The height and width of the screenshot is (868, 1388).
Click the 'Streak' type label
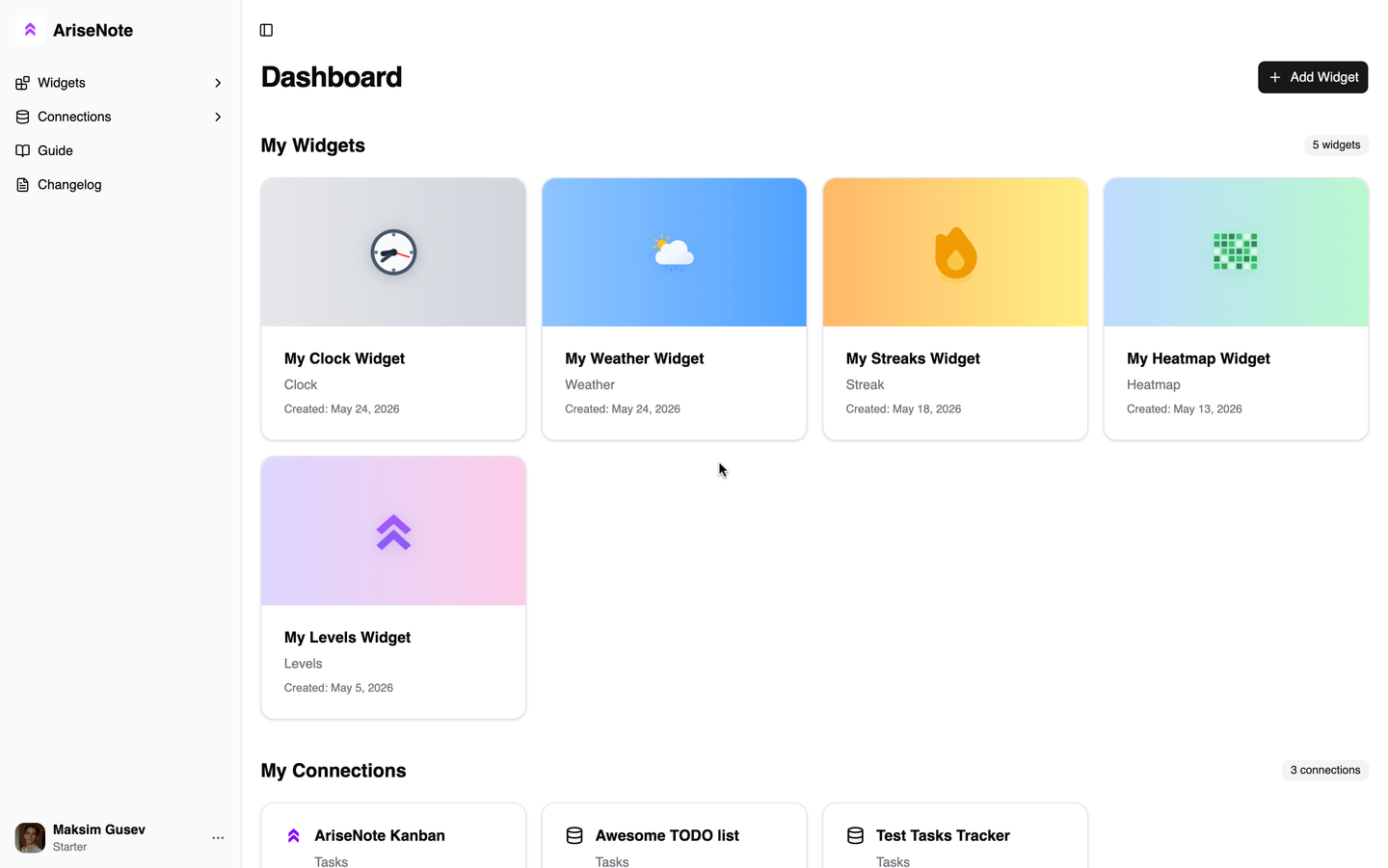pyautogui.click(x=865, y=384)
